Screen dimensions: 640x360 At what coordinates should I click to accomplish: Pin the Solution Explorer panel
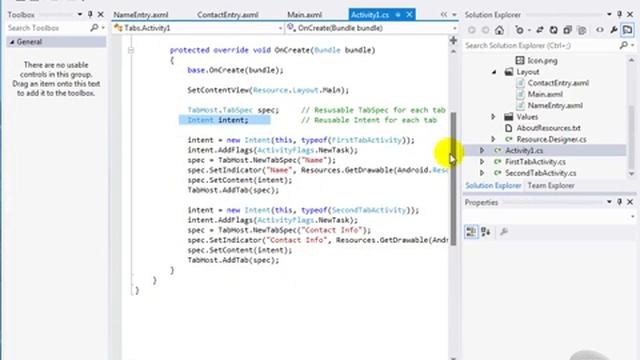point(620,15)
